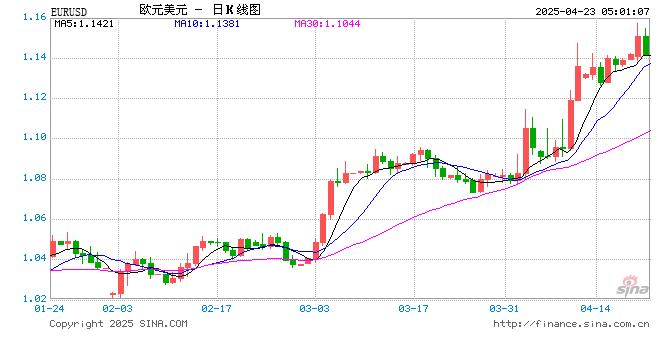Click the last green candlestick on the chart
Image resolution: width=660 pixels, height=360 pixels.
(x=646, y=45)
